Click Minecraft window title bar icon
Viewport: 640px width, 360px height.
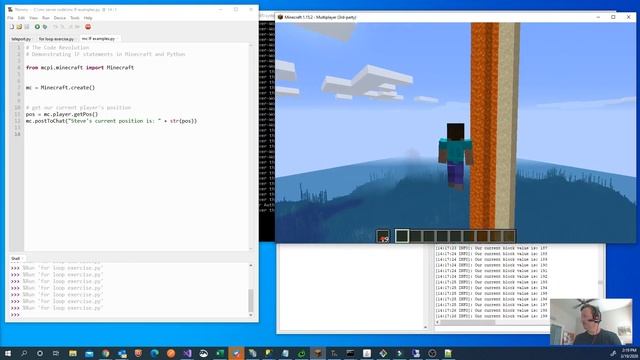[x=280, y=17]
